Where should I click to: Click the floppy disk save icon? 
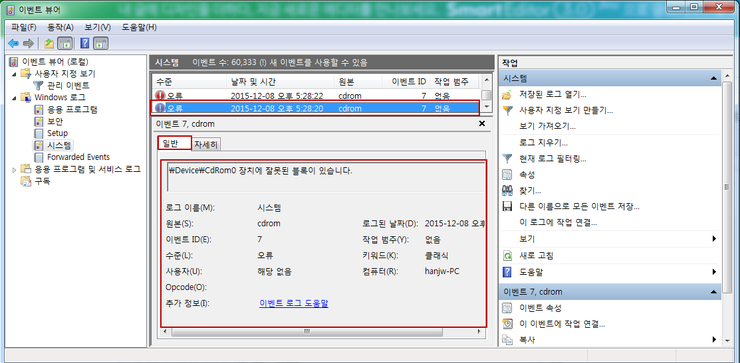pyautogui.click(x=507, y=207)
